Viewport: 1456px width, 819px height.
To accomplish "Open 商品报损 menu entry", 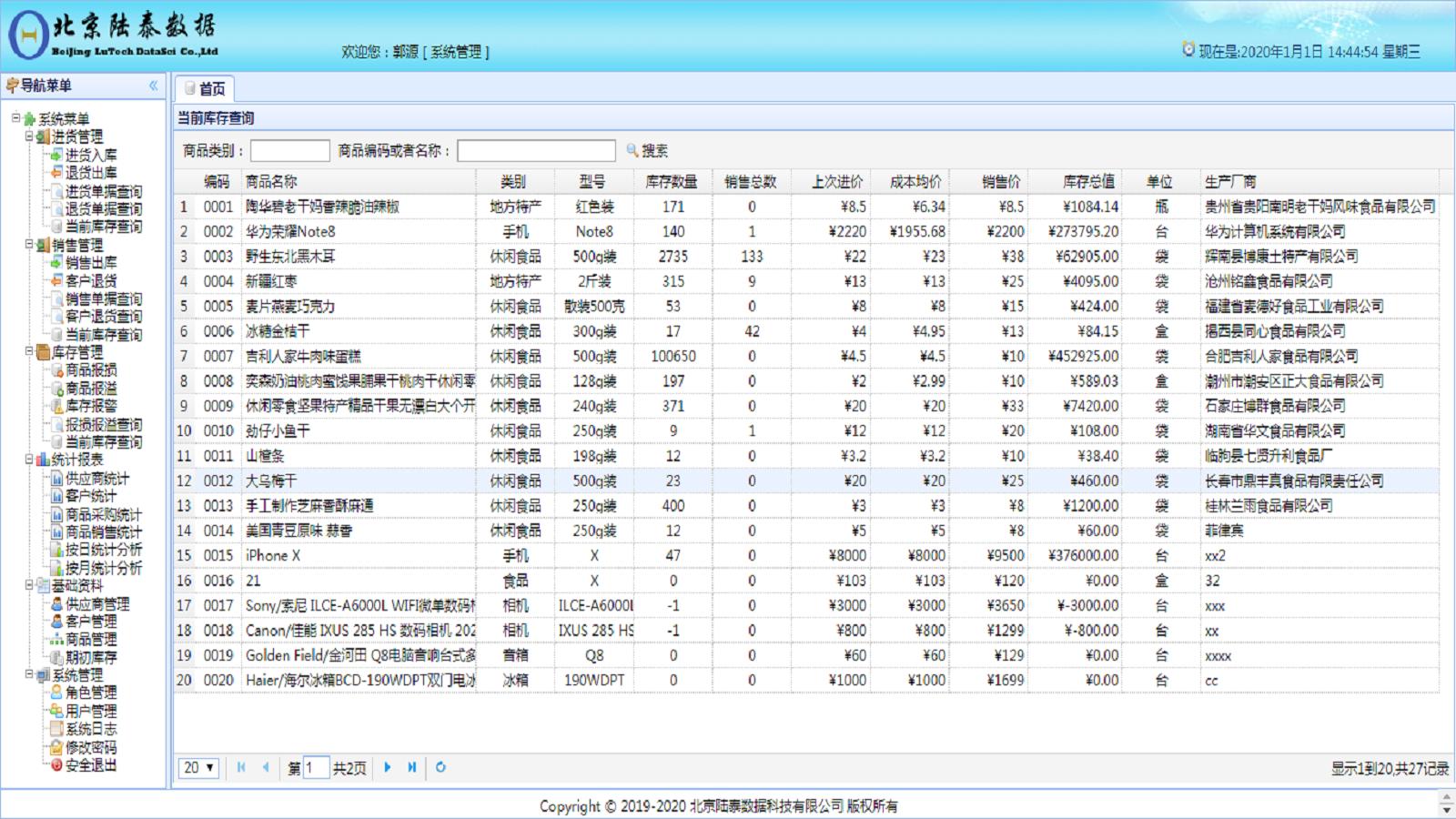I will click(x=91, y=370).
